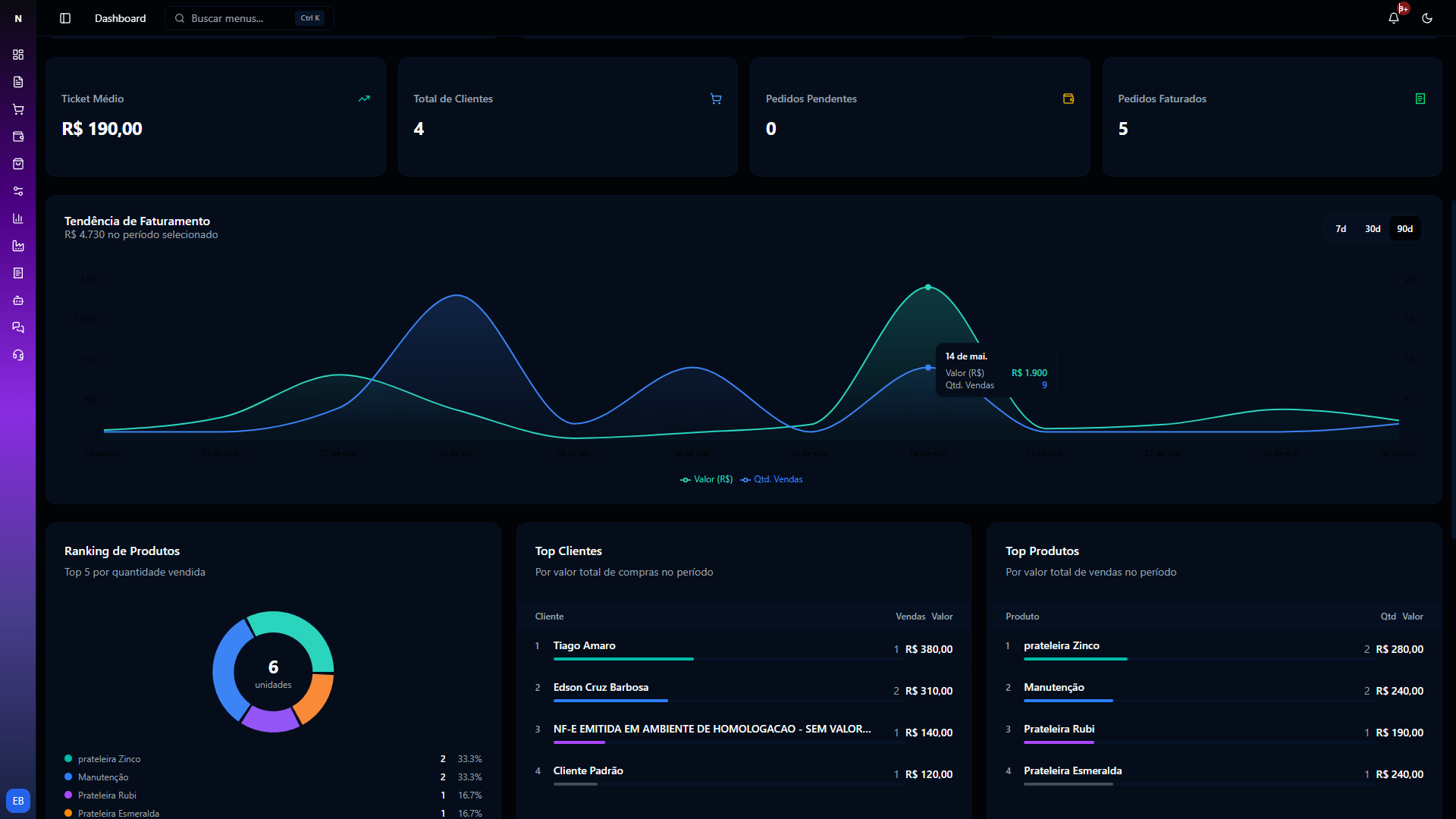Viewport: 1456px width, 819px height.
Task: Select the 7d period tab
Action: point(1341,229)
